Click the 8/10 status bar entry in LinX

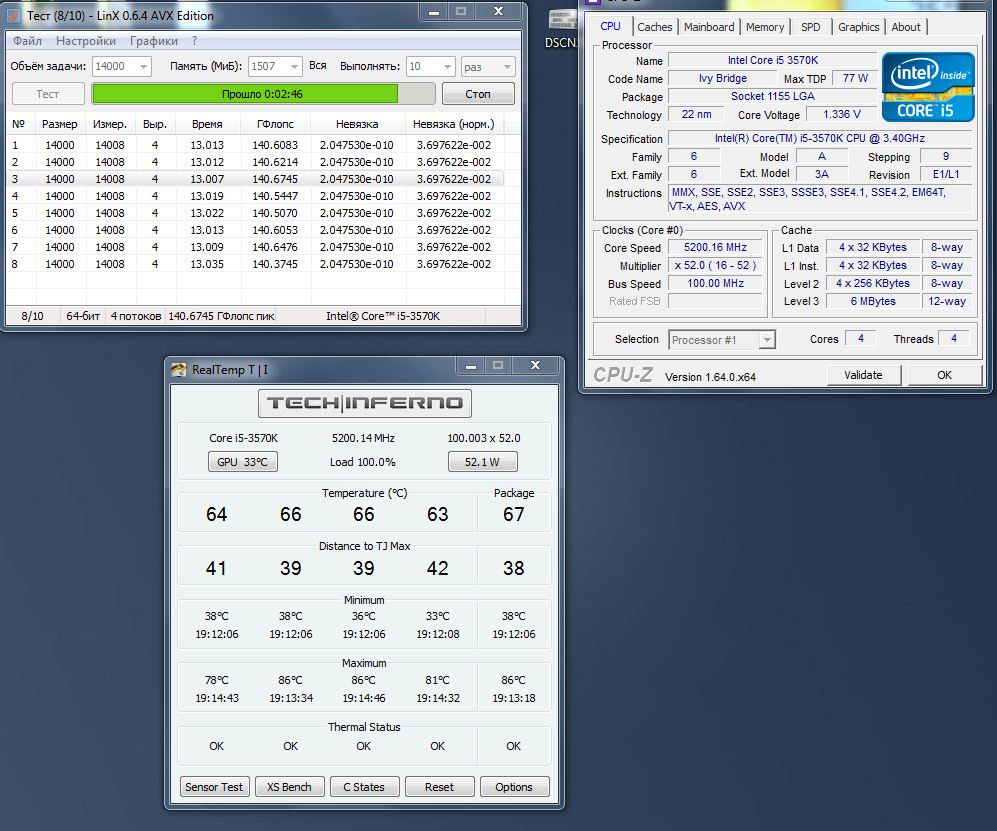click(32, 316)
